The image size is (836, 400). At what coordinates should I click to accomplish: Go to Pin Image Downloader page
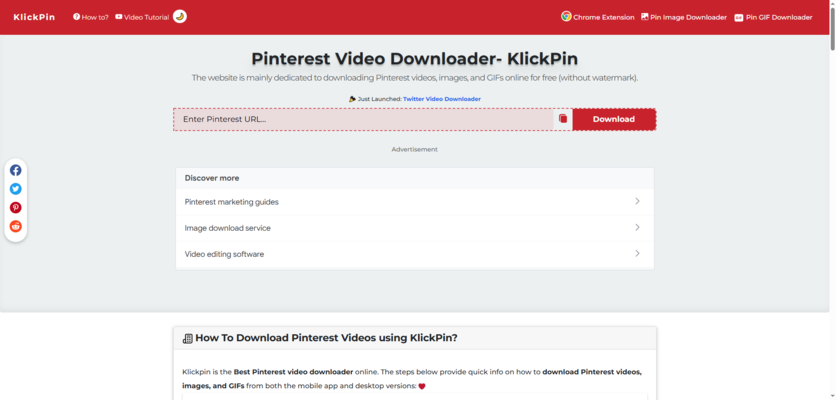pyautogui.click(x=688, y=17)
